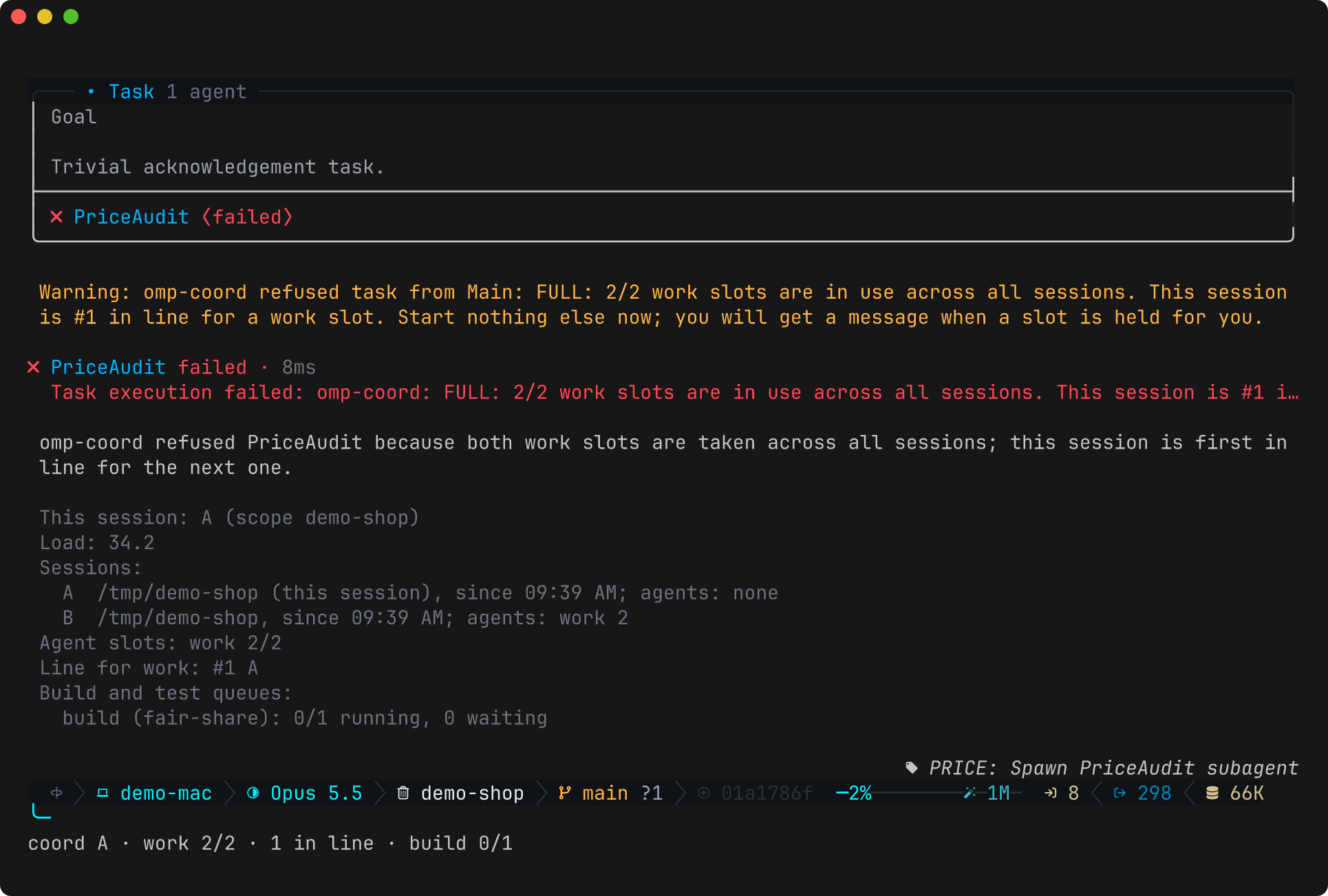Click the bin icon beside demo-shop
The height and width of the screenshot is (896, 1328).
[403, 793]
